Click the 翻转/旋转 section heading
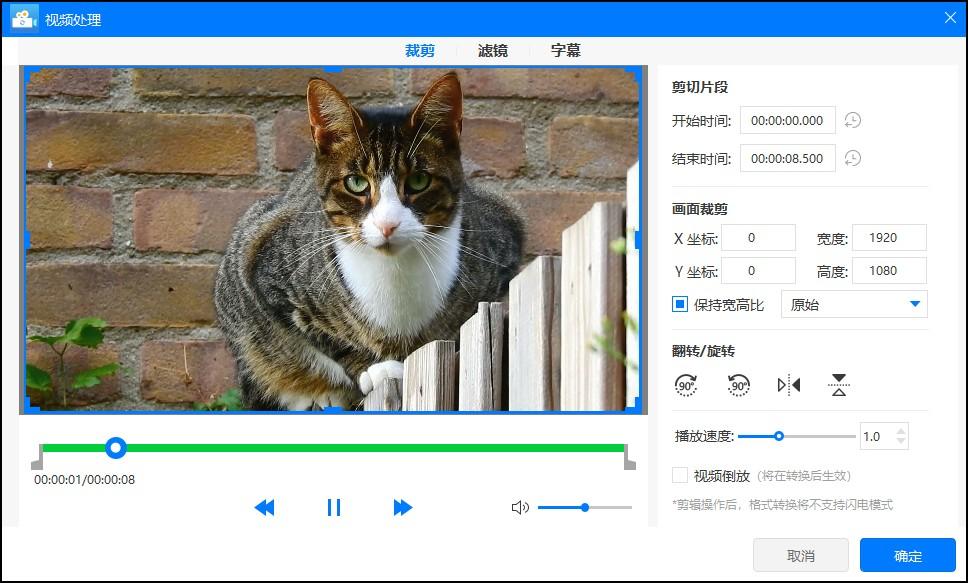This screenshot has height=583, width=968. [x=703, y=351]
